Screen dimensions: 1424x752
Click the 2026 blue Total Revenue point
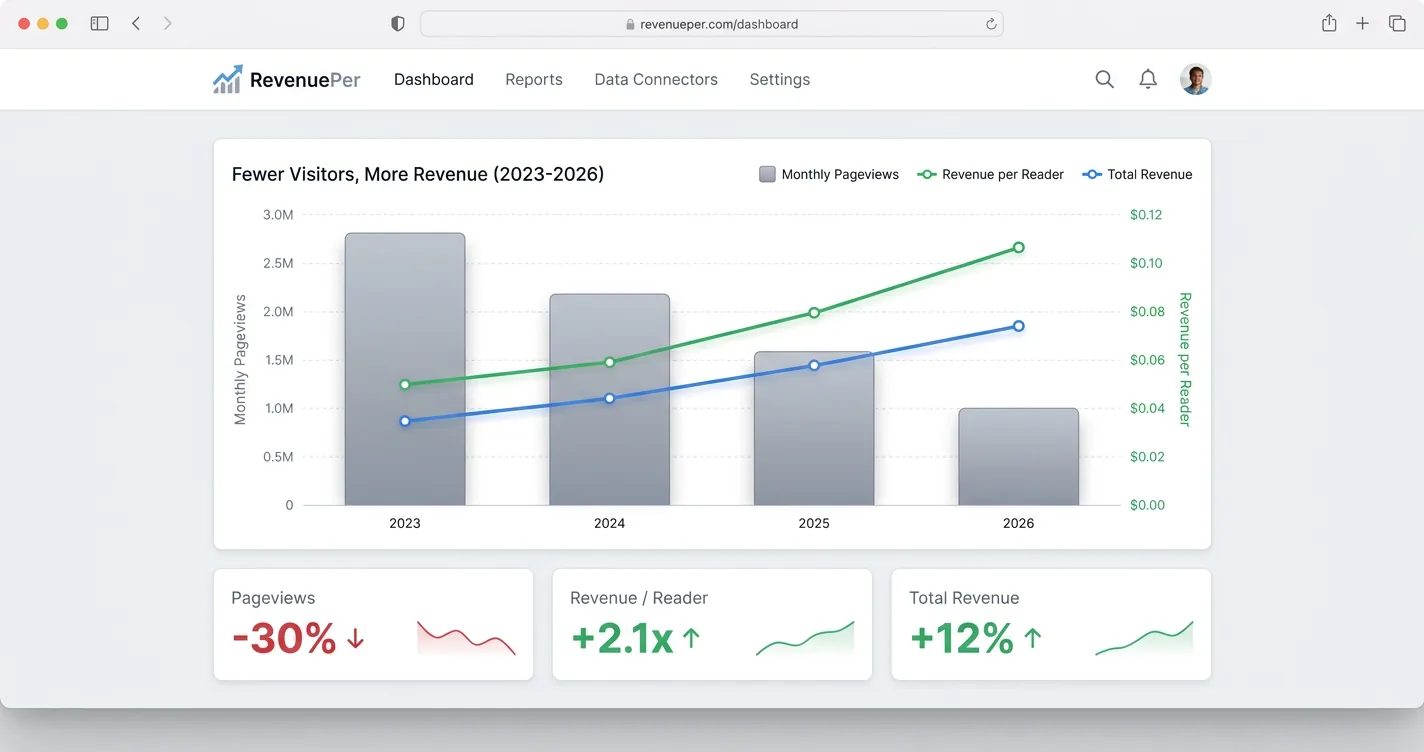pos(1018,326)
